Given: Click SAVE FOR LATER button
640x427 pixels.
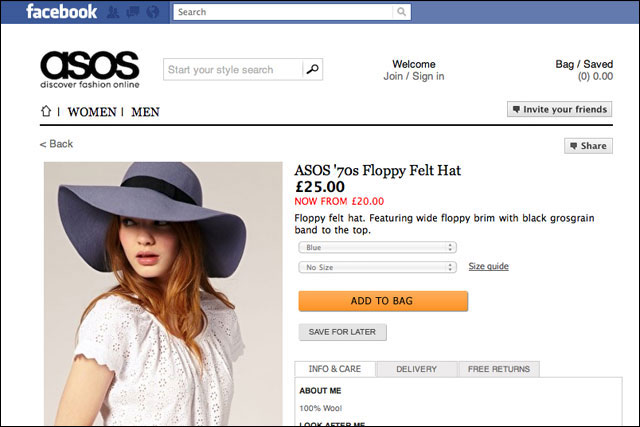Looking at the screenshot, I should 342,332.
